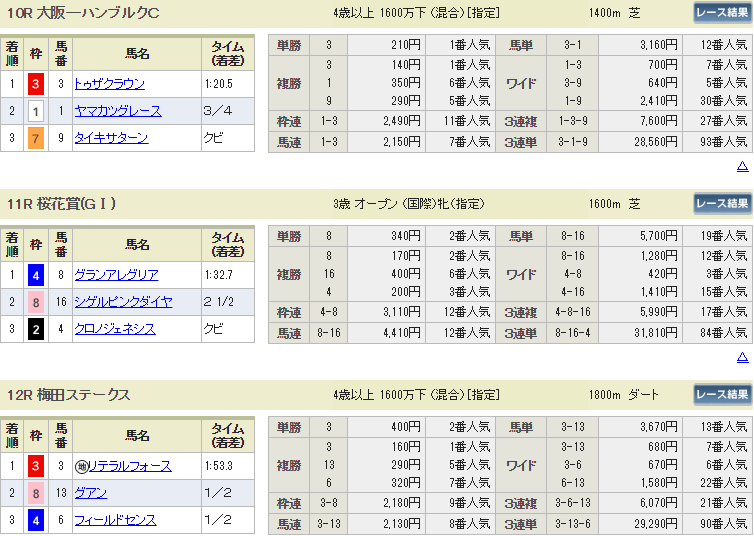
Task: Click the 1400m 芝 distance label
Action: point(615,13)
